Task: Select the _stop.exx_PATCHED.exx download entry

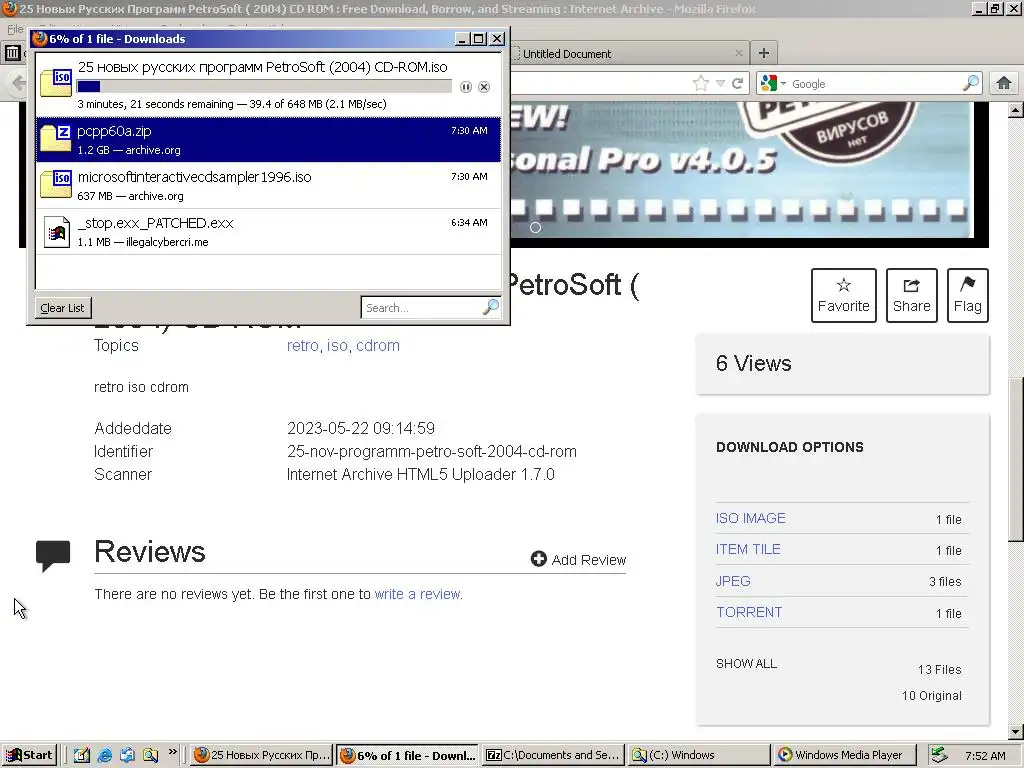Action: click(268, 232)
